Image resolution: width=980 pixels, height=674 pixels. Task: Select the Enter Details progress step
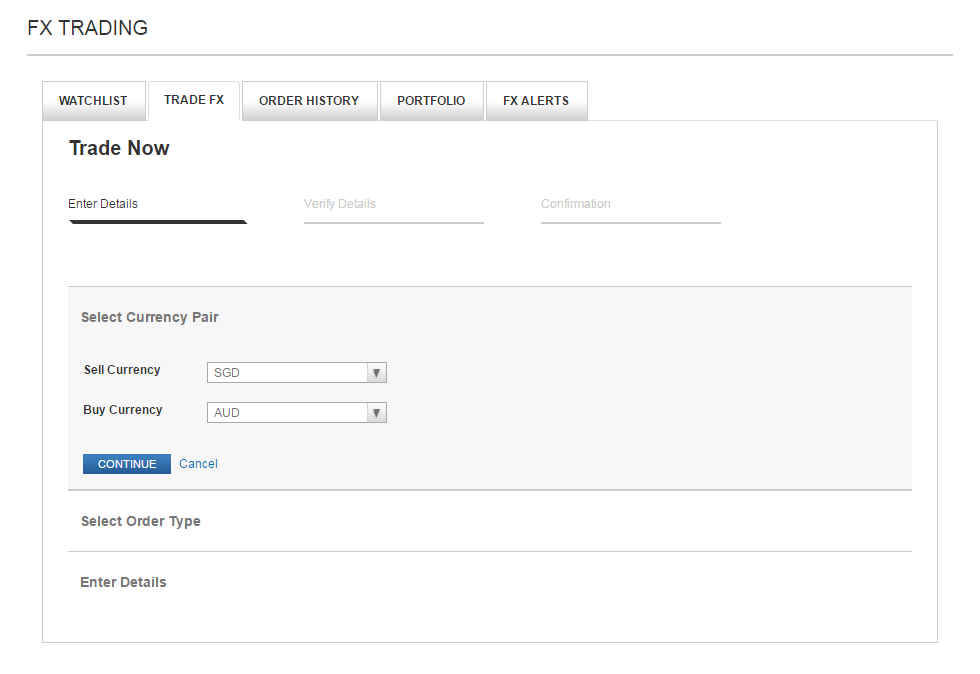pyautogui.click(x=103, y=204)
